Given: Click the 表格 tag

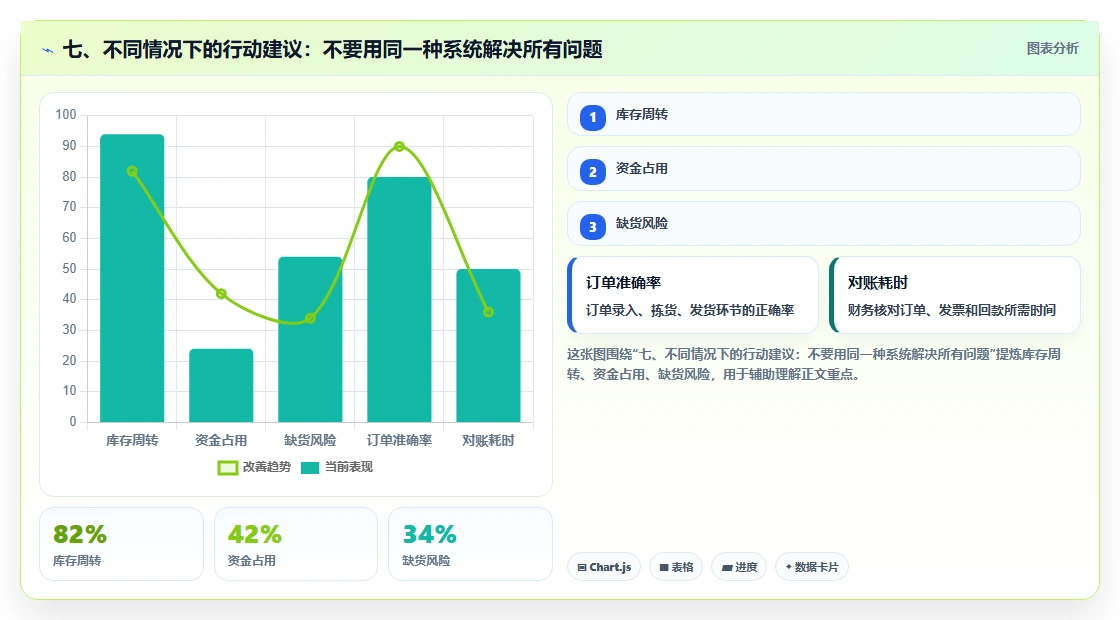Looking at the screenshot, I should [x=676, y=567].
